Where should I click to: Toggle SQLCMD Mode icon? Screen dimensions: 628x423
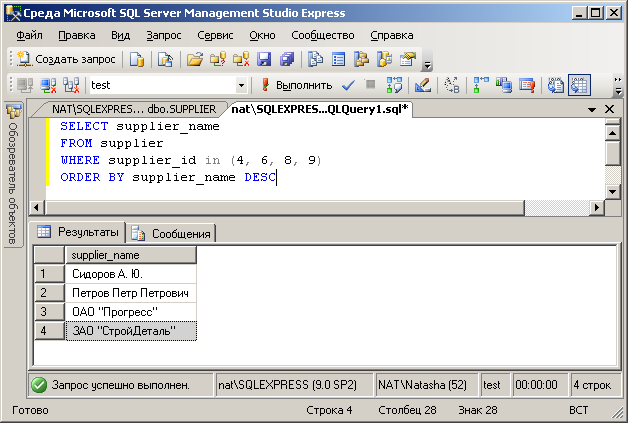point(527,85)
